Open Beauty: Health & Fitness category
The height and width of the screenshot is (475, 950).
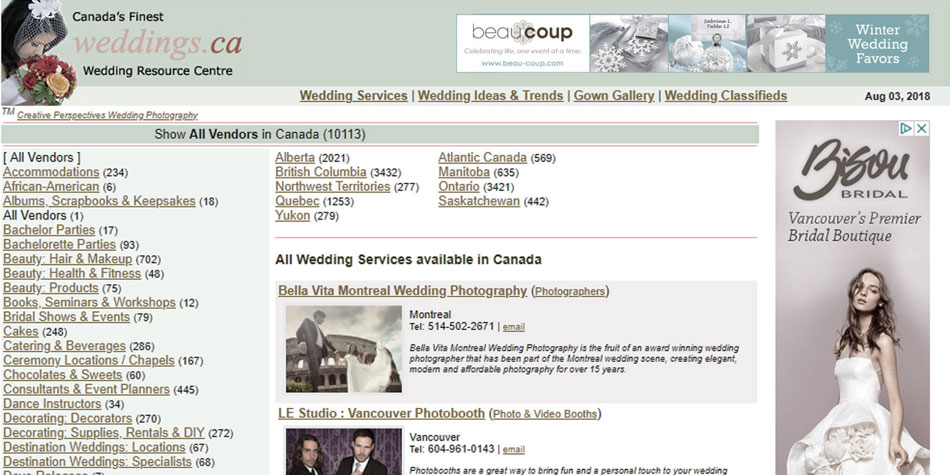[x=72, y=274]
